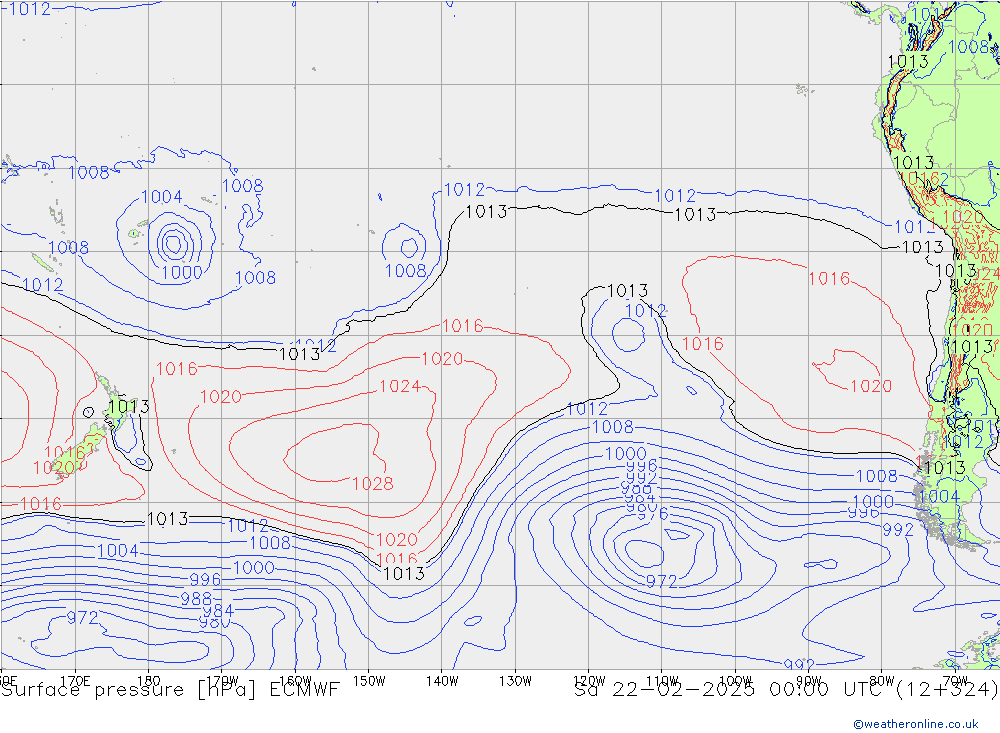Click the 120W longitude label
Screen dimensions: 1000x733
pyautogui.click(x=589, y=680)
